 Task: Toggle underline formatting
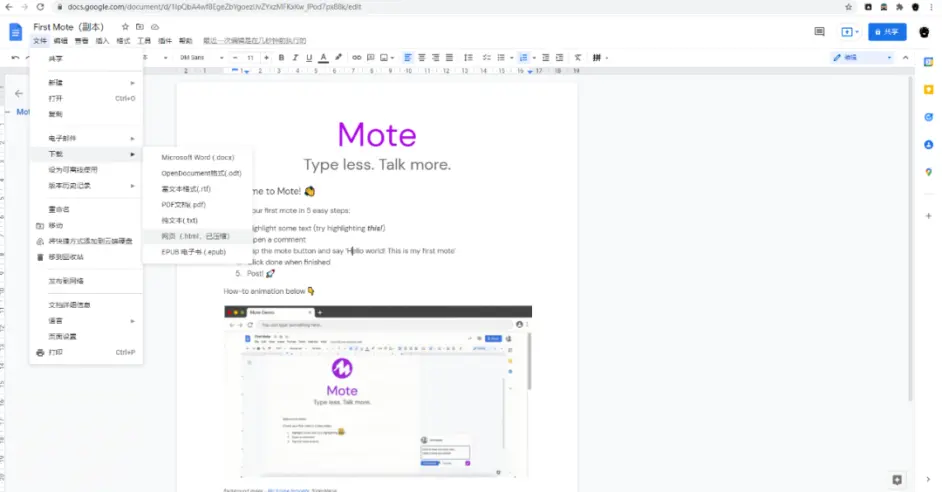click(x=309, y=58)
